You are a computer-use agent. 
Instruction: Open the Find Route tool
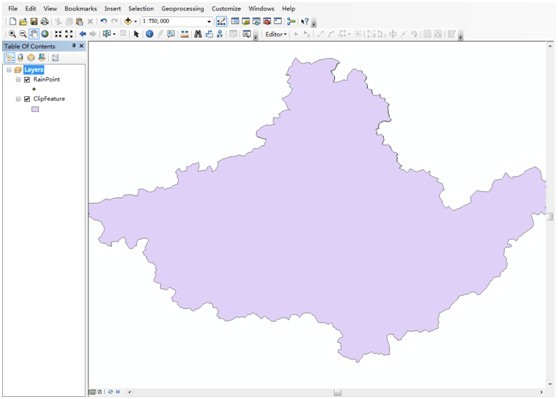[209, 34]
